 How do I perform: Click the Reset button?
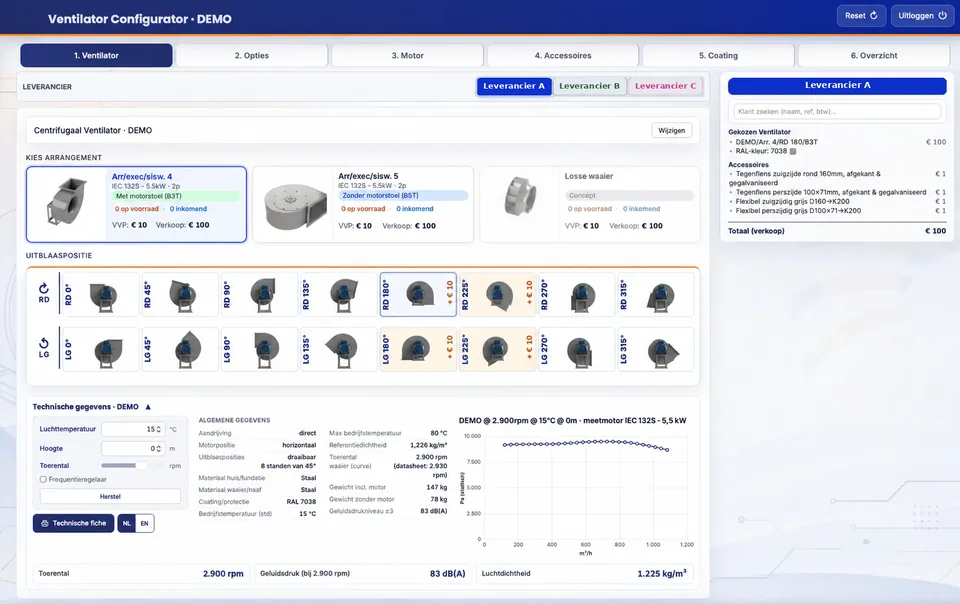[861, 16]
